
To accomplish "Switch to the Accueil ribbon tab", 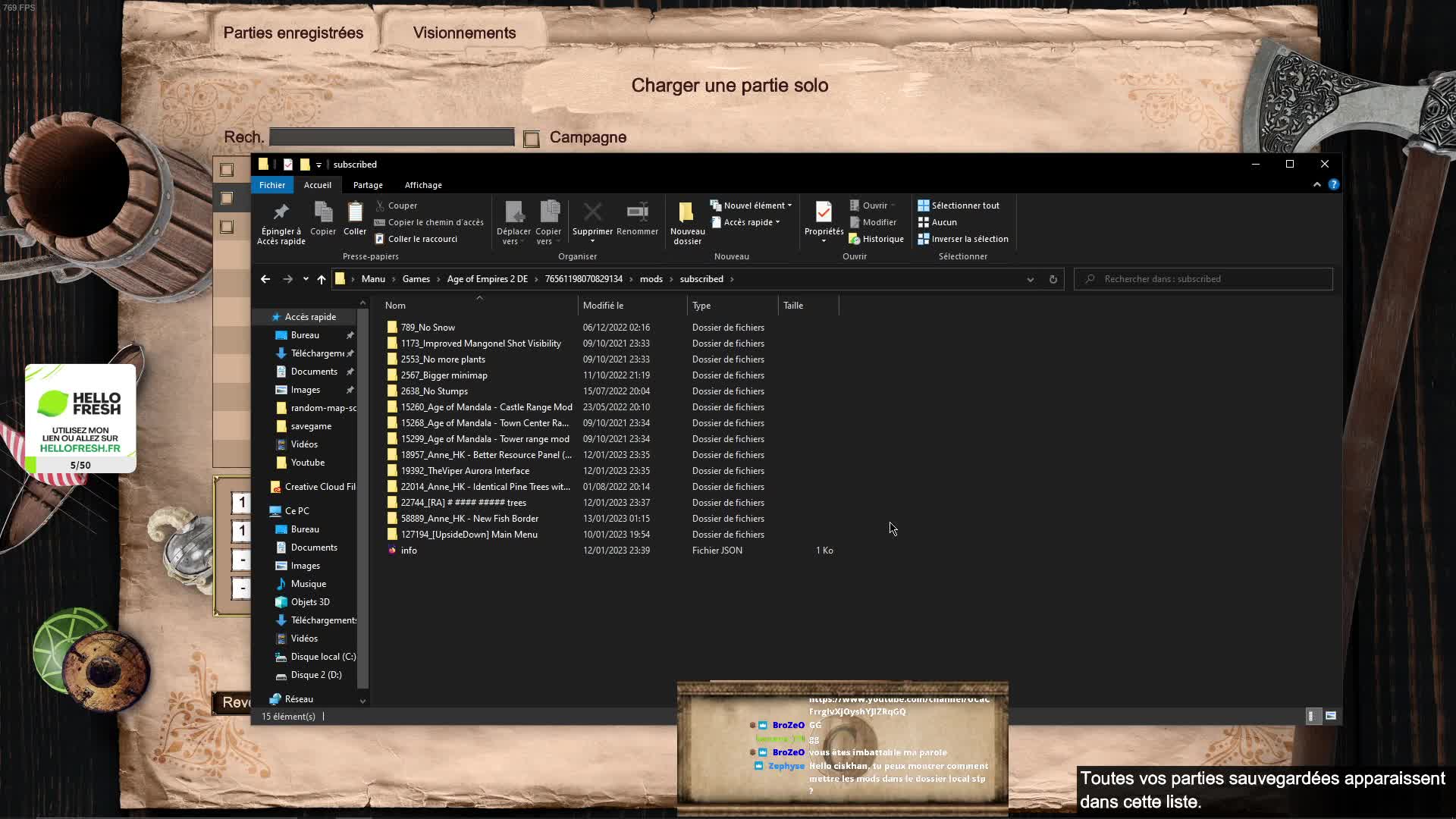I will click(x=318, y=185).
